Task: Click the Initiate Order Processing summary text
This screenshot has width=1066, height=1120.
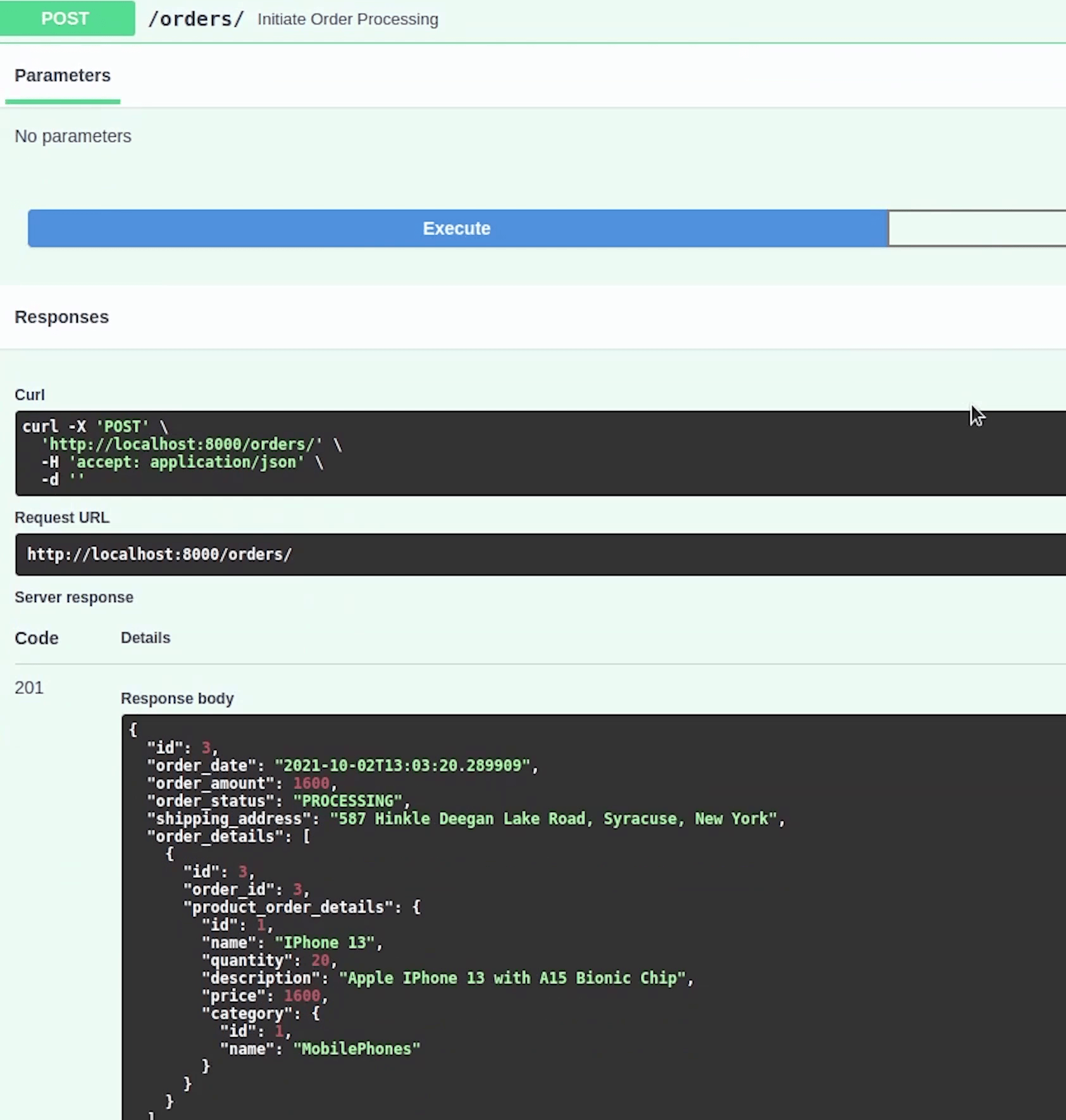Action: point(347,19)
